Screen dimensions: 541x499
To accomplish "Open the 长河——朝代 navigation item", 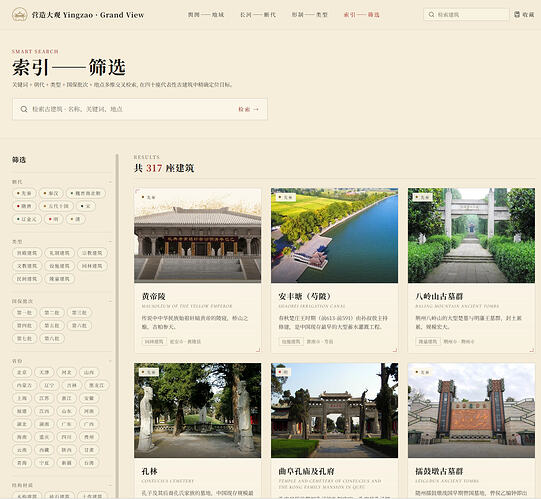I will [x=258, y=15].
